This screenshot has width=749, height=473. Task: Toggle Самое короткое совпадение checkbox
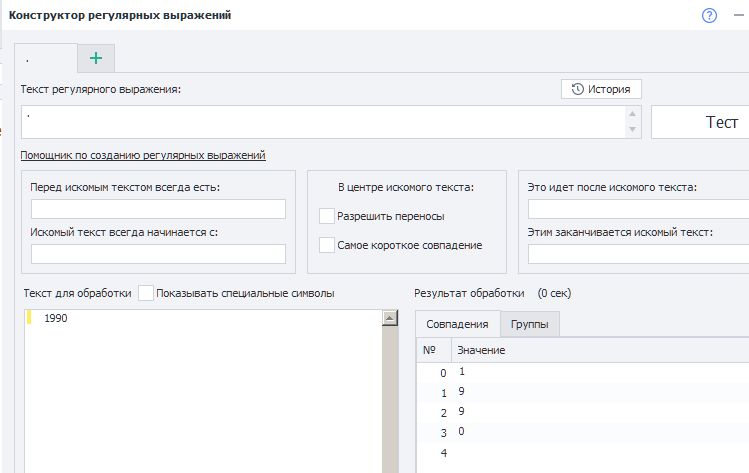(327, 245)
